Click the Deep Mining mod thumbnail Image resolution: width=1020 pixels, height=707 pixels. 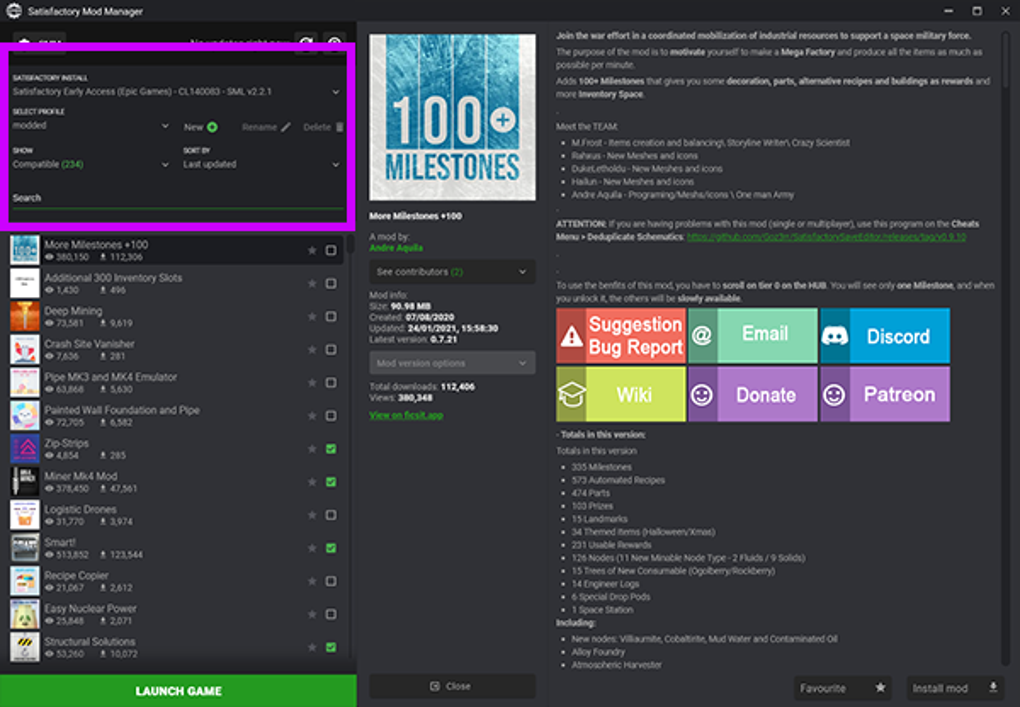point(25,317)
